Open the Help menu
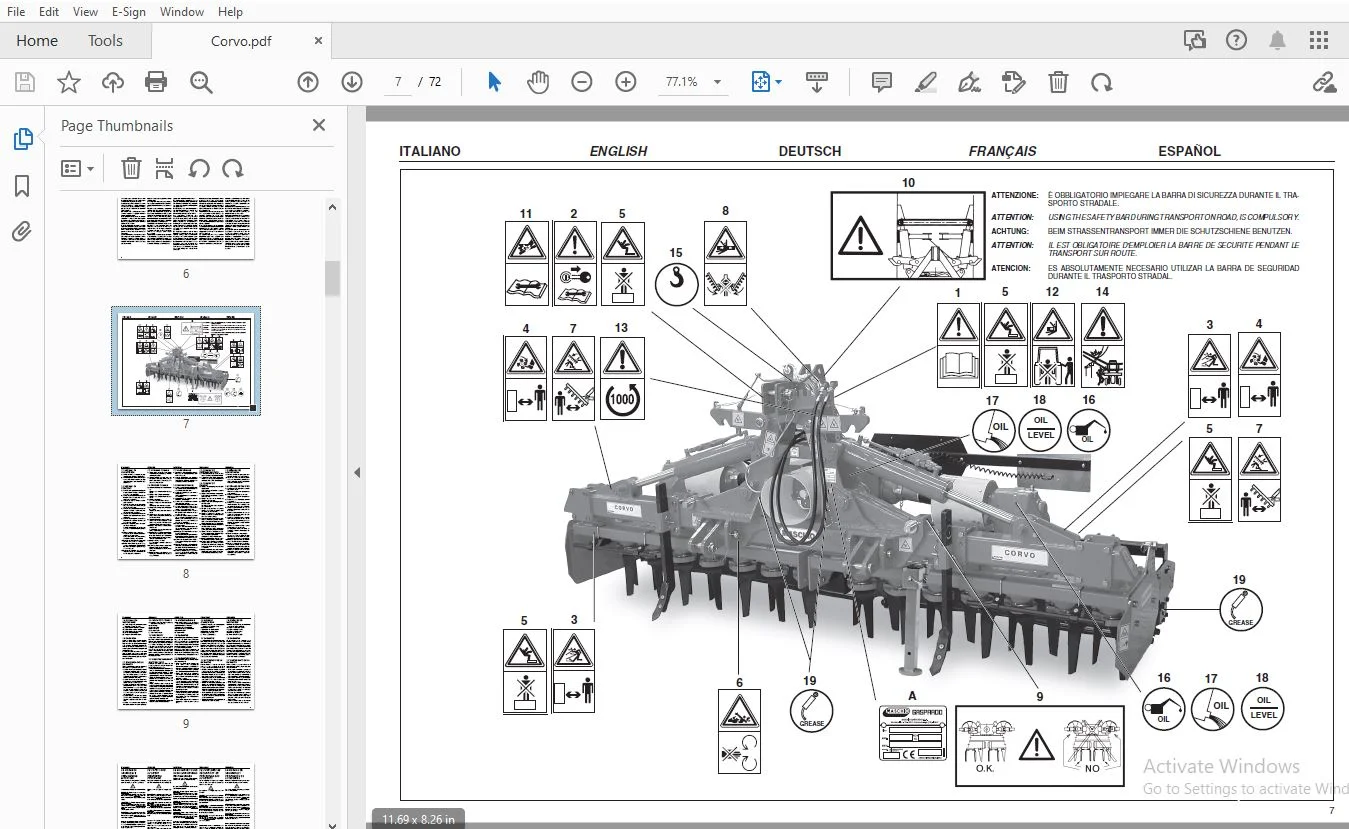This screenshot has height=829, width=1349. 230,12
